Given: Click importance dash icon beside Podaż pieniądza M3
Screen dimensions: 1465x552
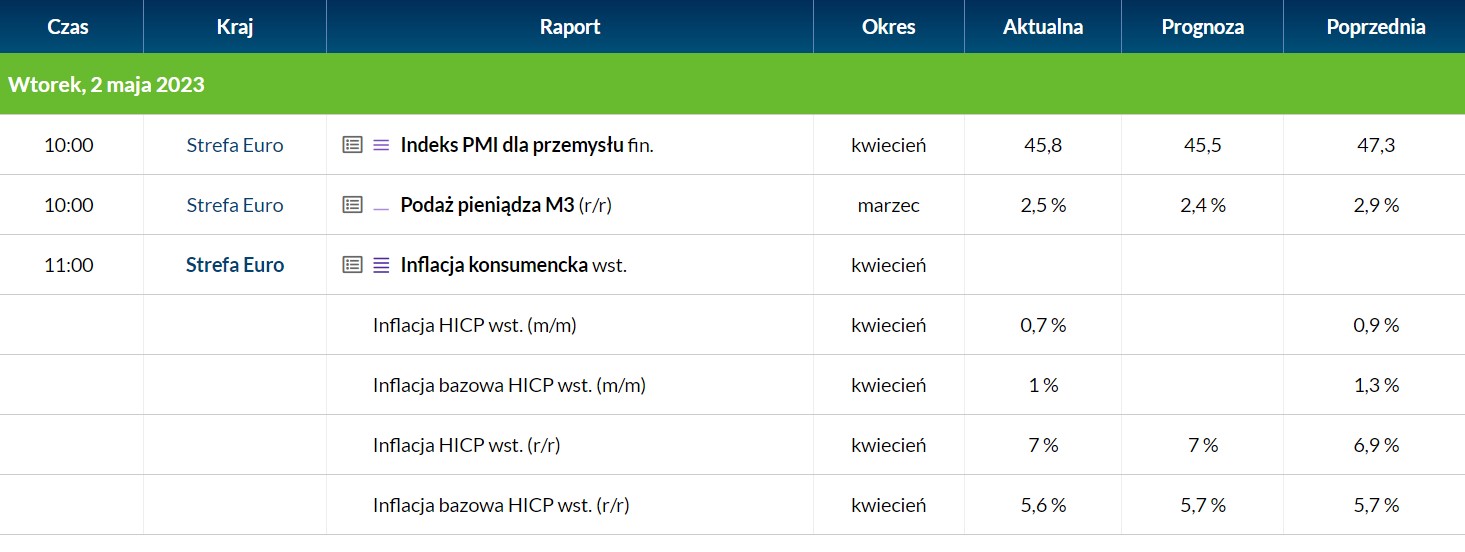Looking at the screenshot, I should pos(381,208).
